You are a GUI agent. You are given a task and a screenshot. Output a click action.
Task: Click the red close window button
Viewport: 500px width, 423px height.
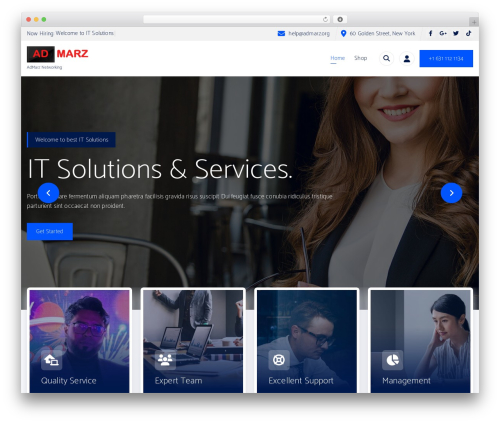pos(29,19)
